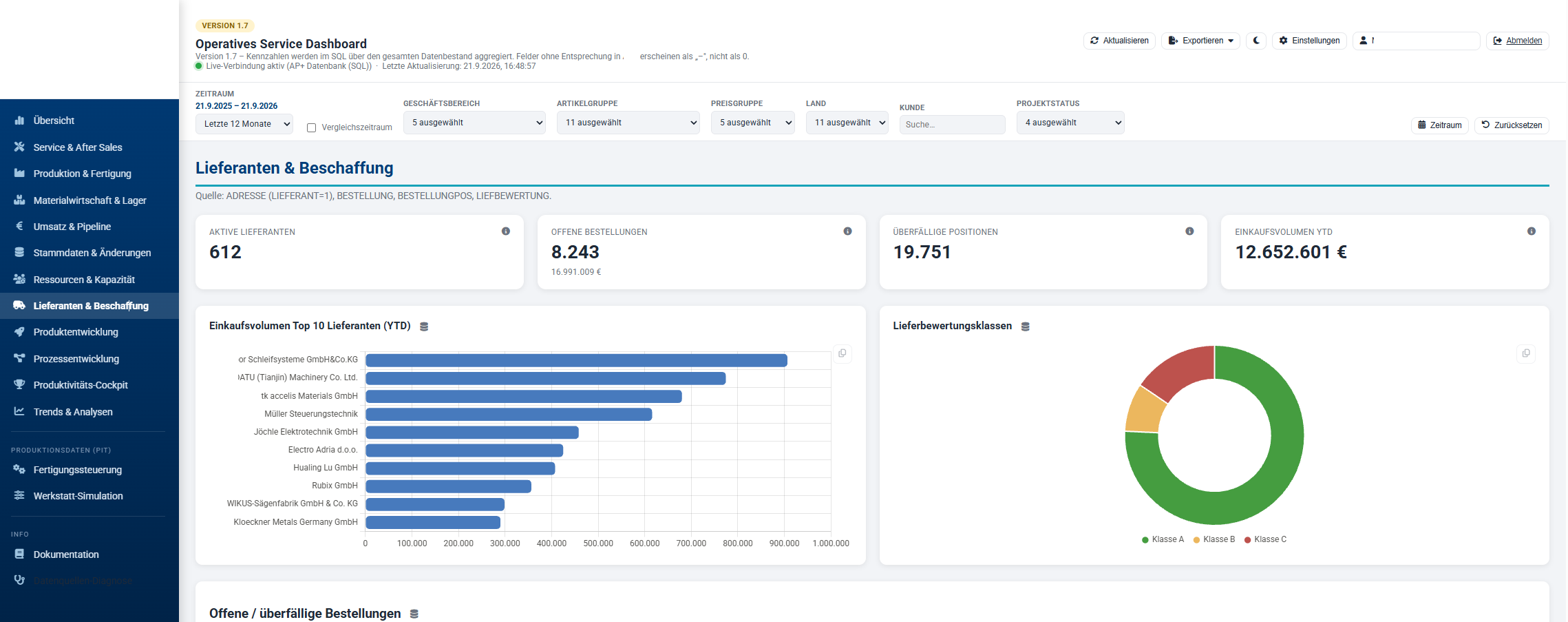Viewport: 1568px width, 622px height.
Task: Toggle Klasse B legend entry in donut chart
Action: pos(1214,539)
